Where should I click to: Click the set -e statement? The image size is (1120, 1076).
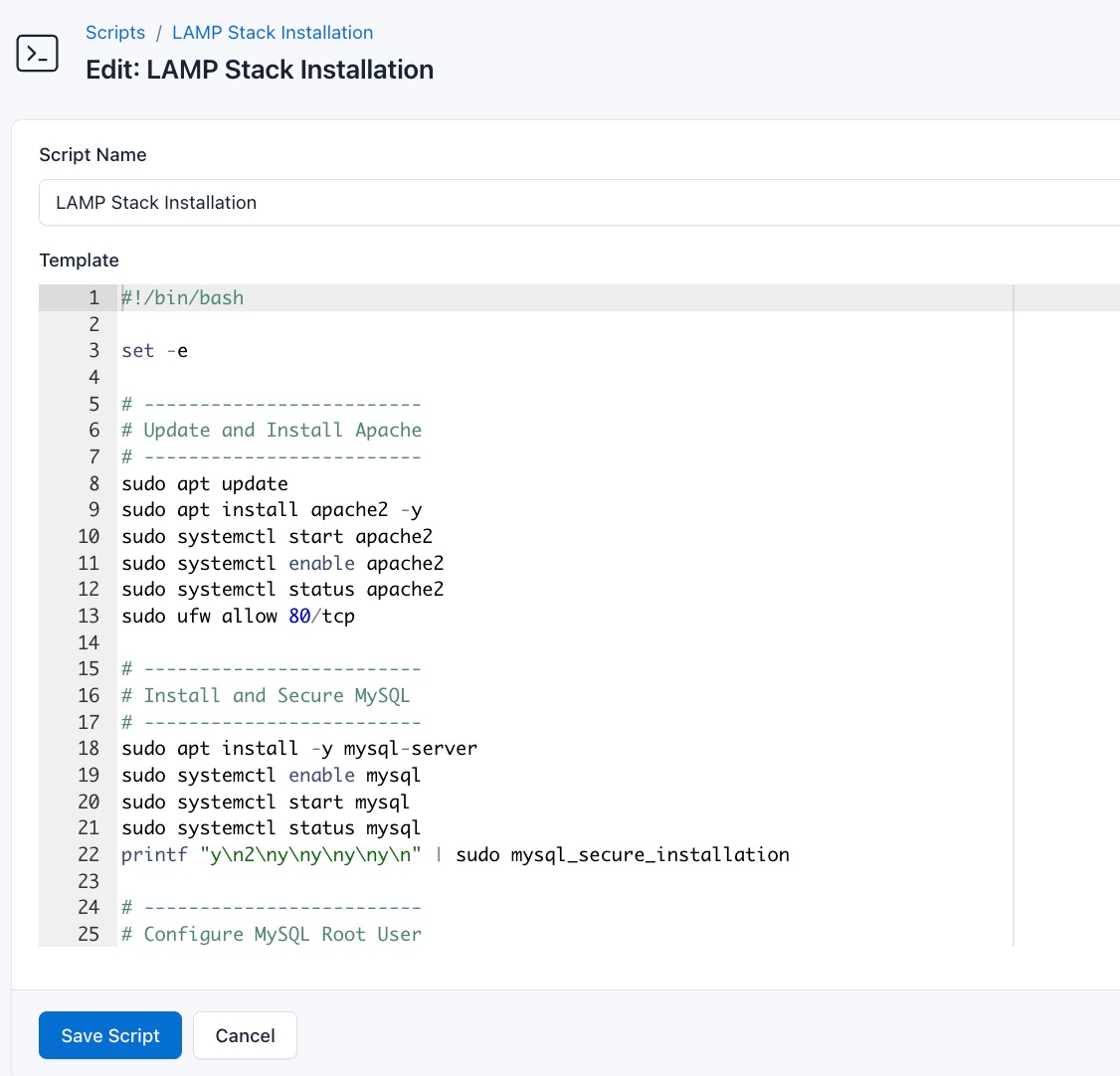pyautogui.click(x=154, y=350)
